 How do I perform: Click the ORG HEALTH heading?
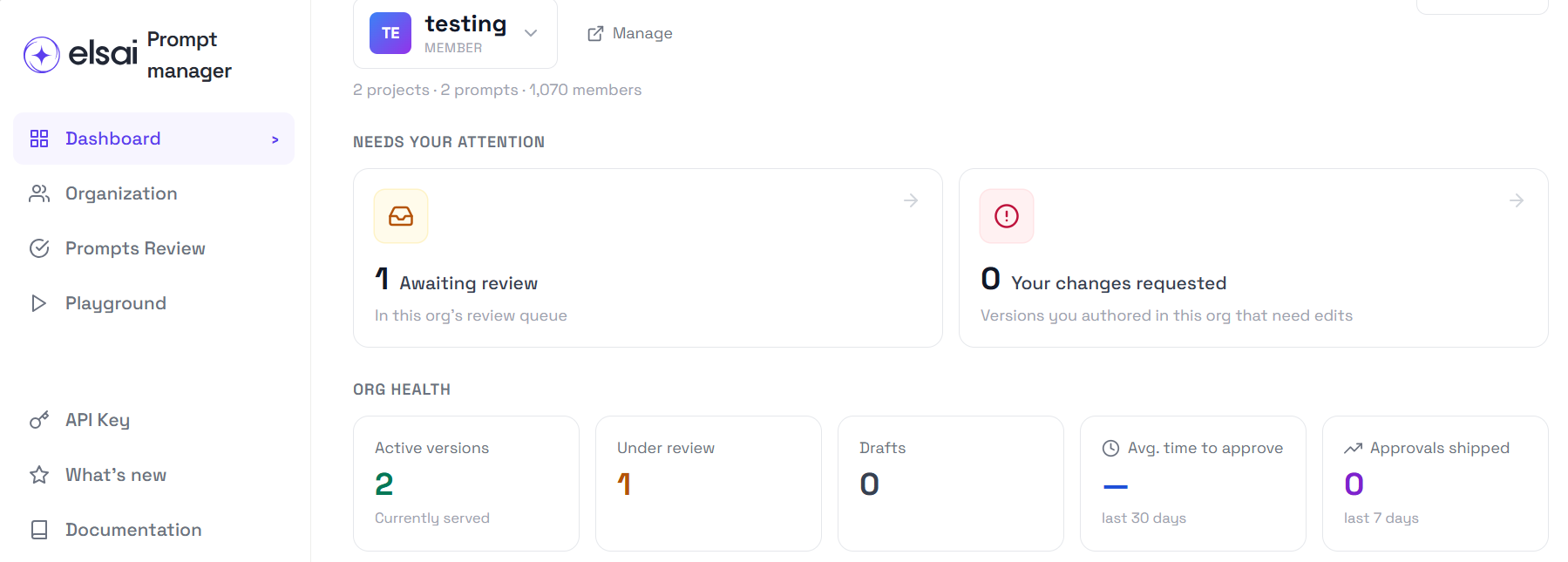(402, 389)
